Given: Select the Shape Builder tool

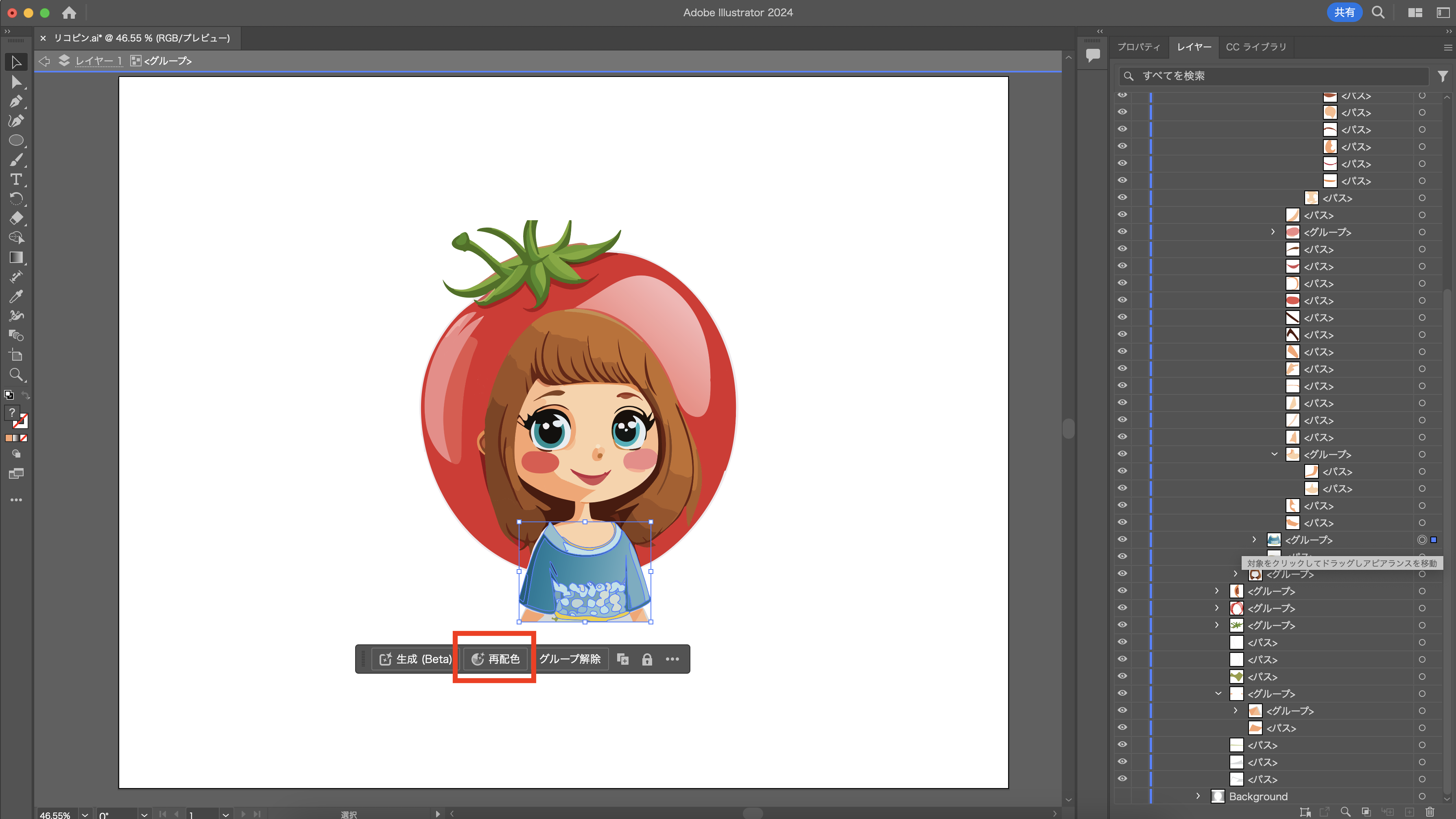Looking at the screenshot, I should pyautogui.click(x=16, y=238).
